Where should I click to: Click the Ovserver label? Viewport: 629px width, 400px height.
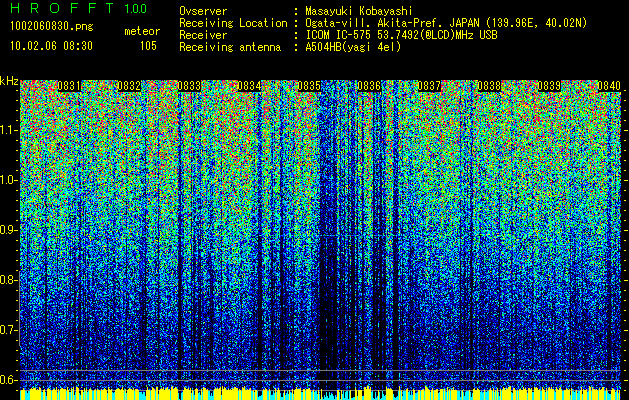pyautogui.click(x=203, y=11)
